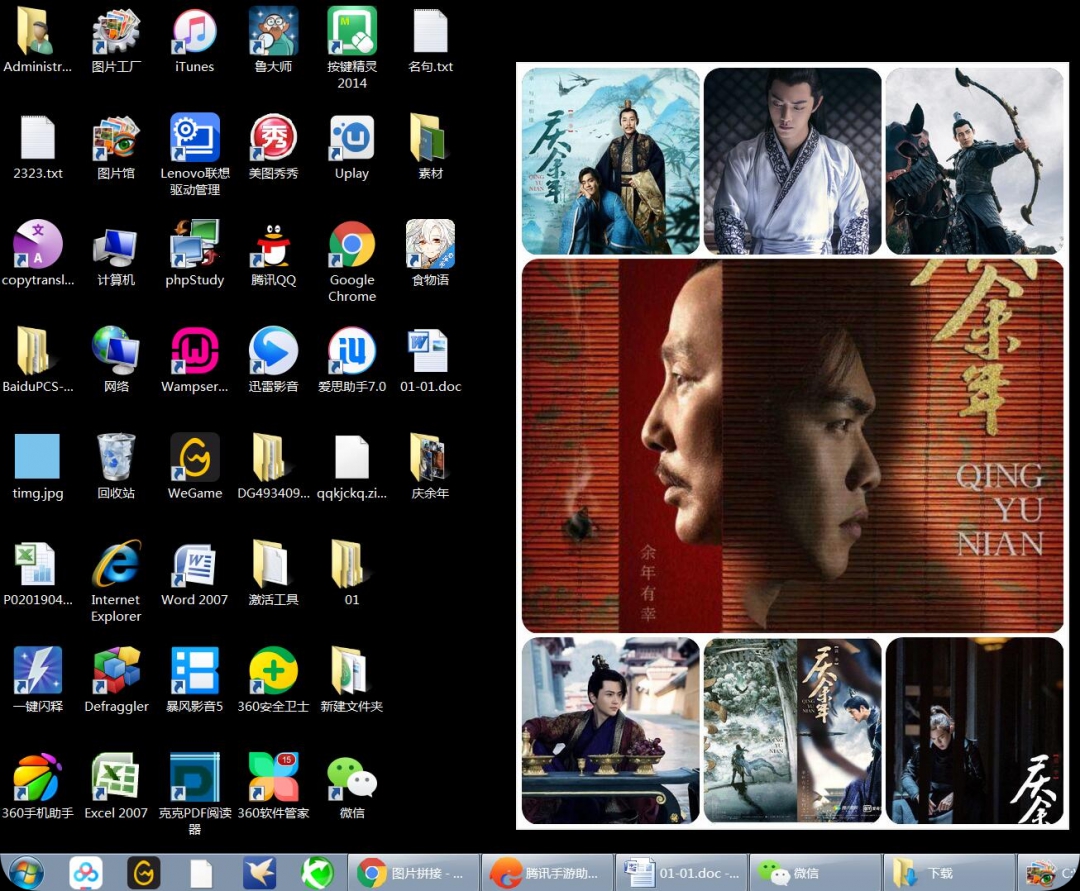Screen dimensions: 1080x891
Task: Click the large red QING YU NIAN poster
Action: click(x=792, y=446)
